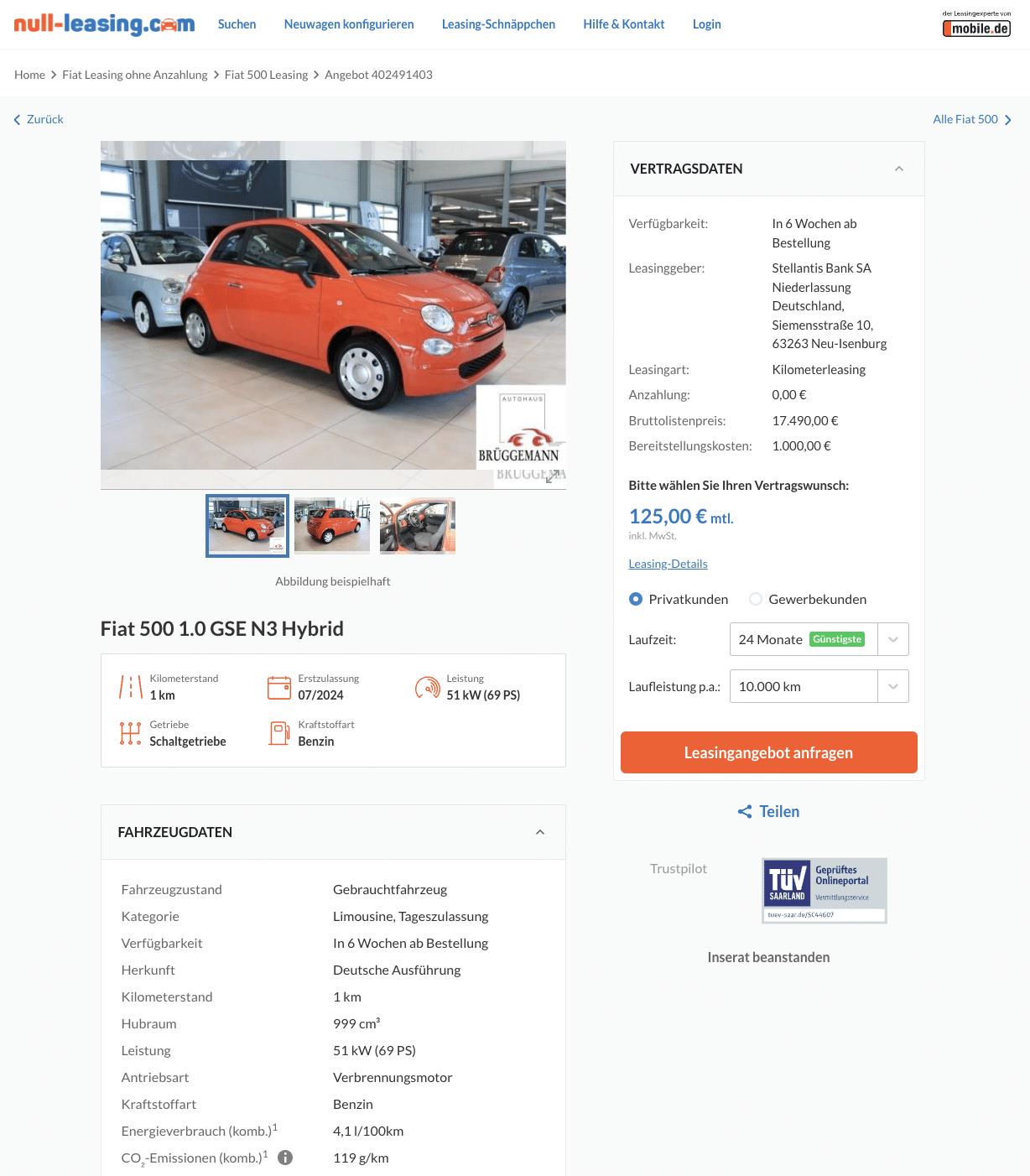Open the Laufzeit 24 Monate dropdown
Screen dimensions: 1030x1176
(819, 639)
